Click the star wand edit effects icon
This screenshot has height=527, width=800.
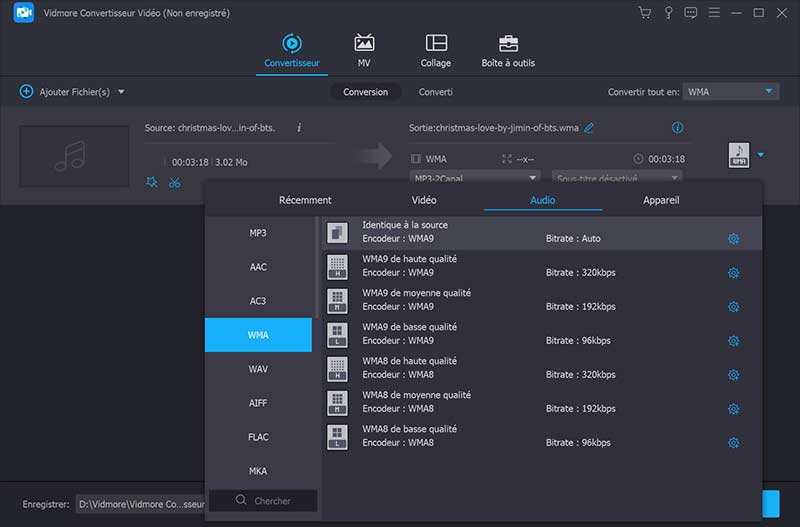click(x=151, y=182)
